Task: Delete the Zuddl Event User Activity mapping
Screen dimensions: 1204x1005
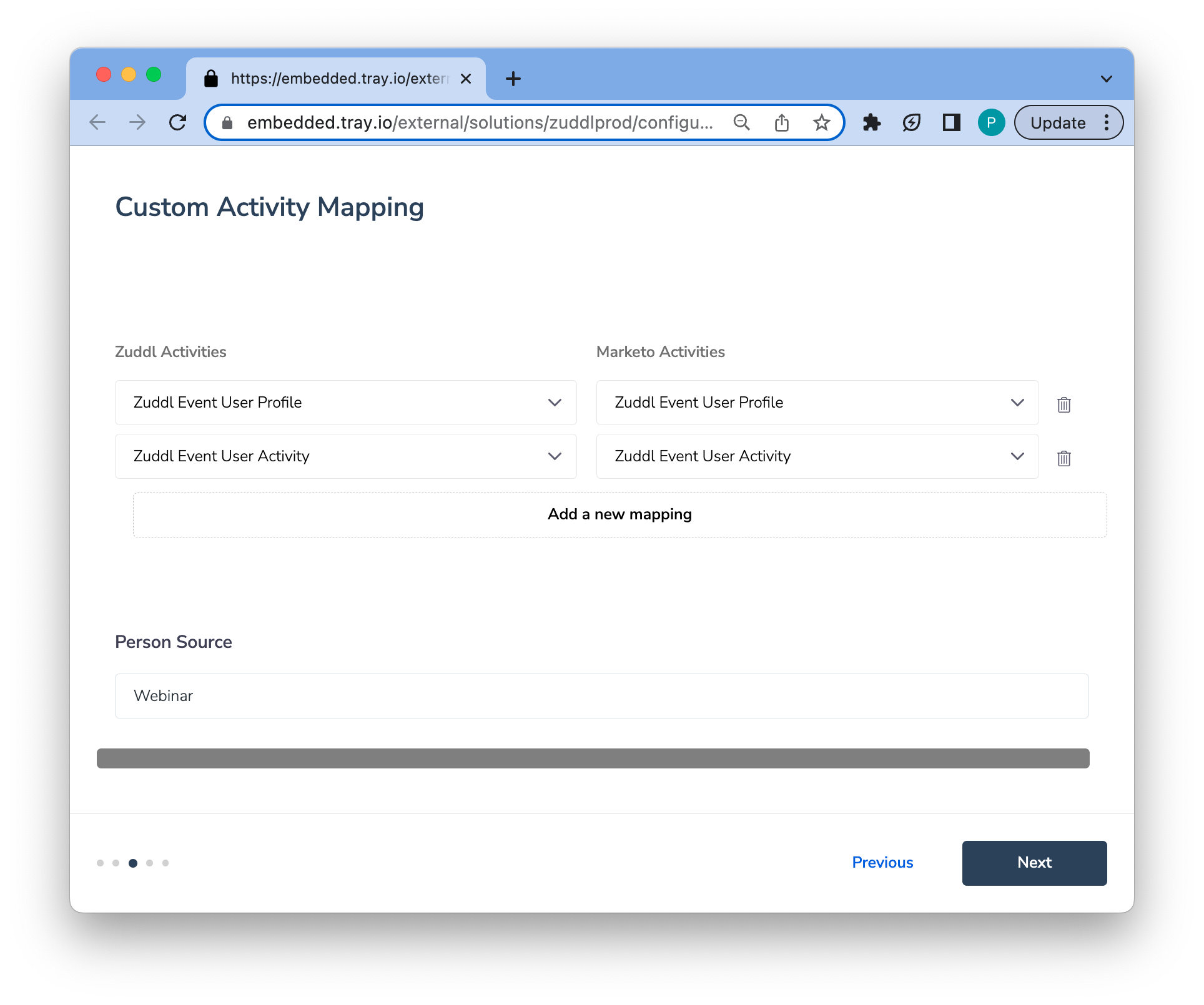Action: coord(1063,458)
